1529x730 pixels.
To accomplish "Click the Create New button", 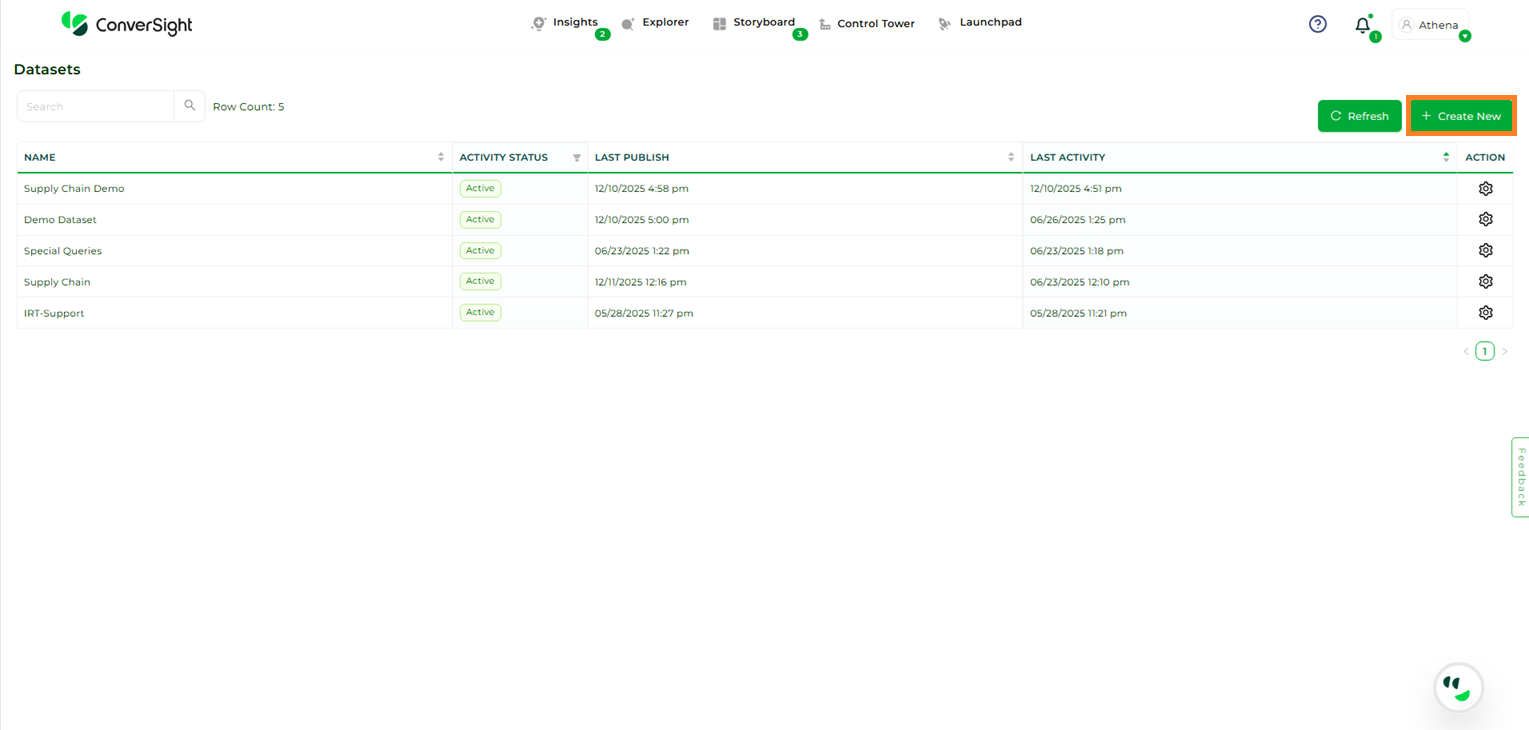I will coord(1461,116).
